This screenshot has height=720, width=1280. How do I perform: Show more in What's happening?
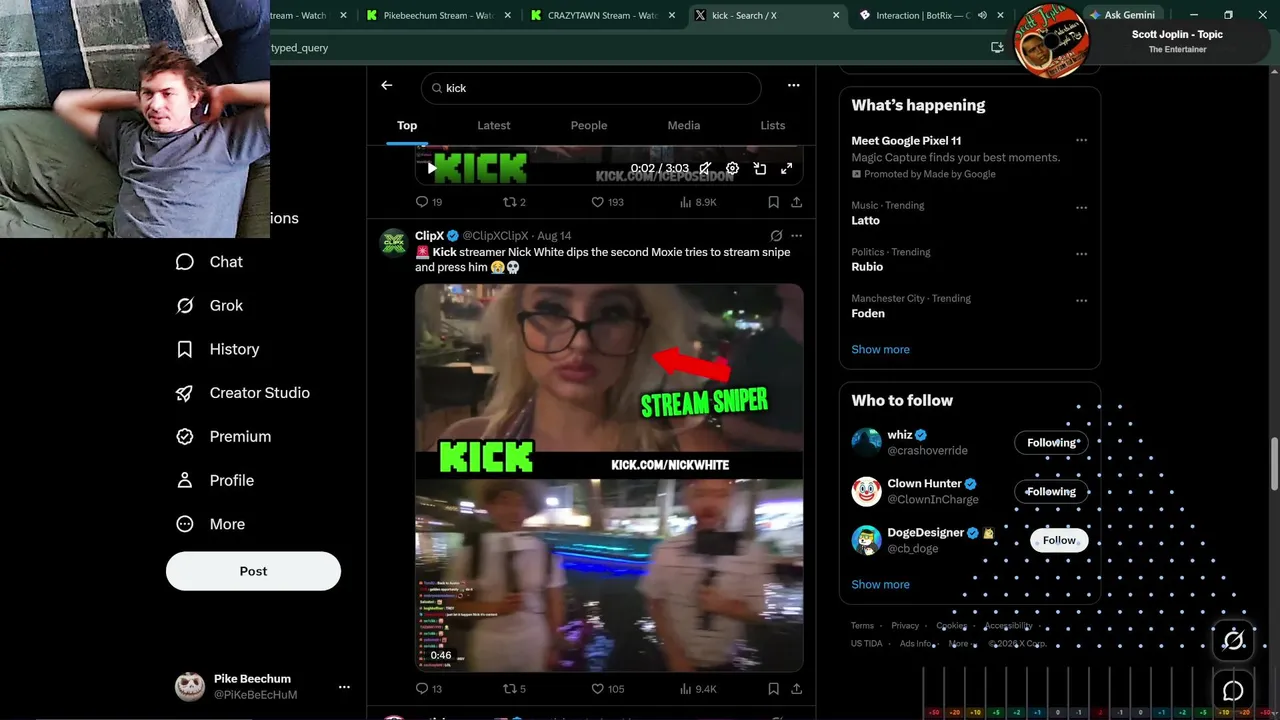pyautogui.click(x=880, y=350)
